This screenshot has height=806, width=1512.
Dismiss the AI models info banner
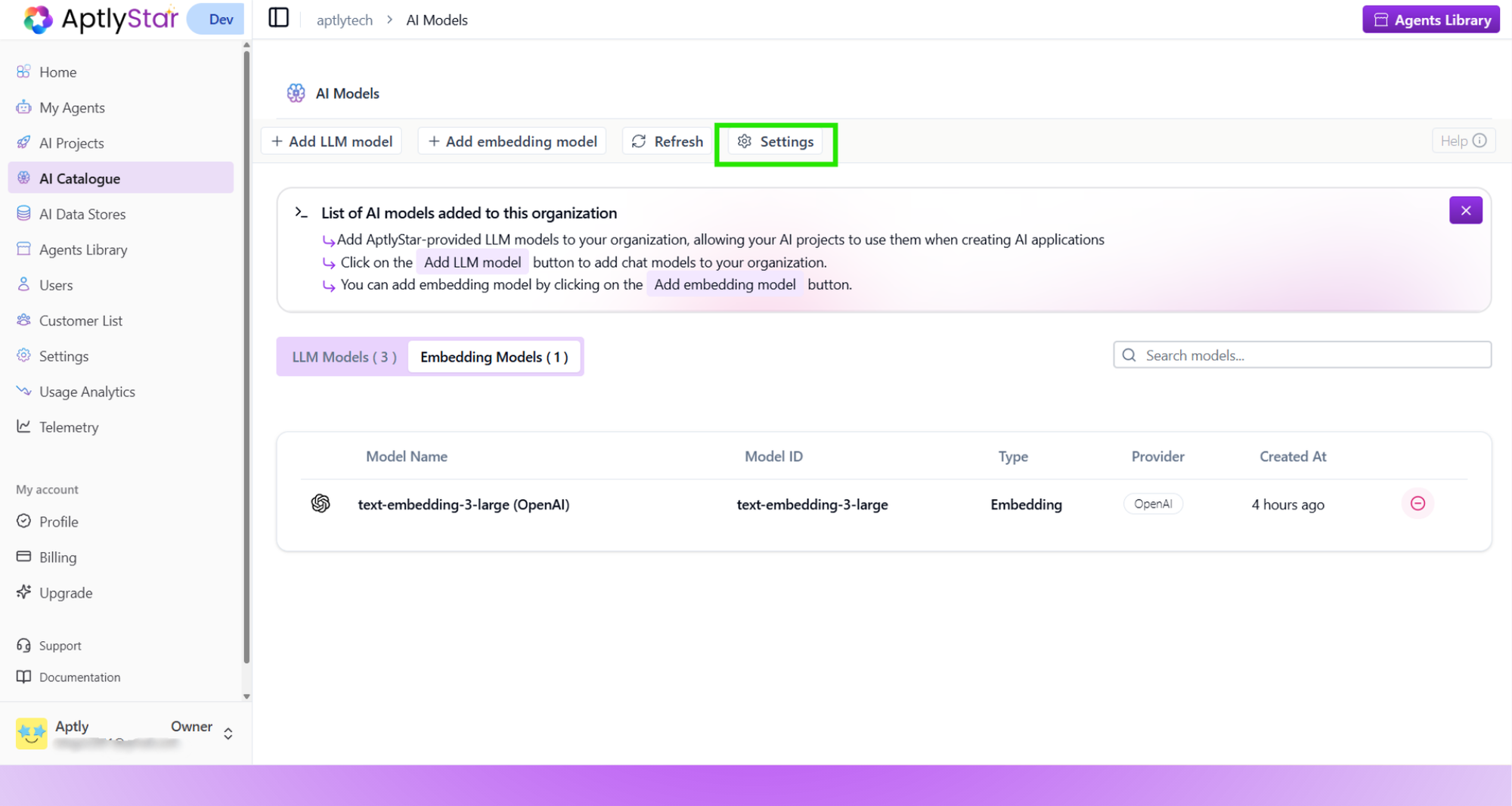tap(1465, 210)
